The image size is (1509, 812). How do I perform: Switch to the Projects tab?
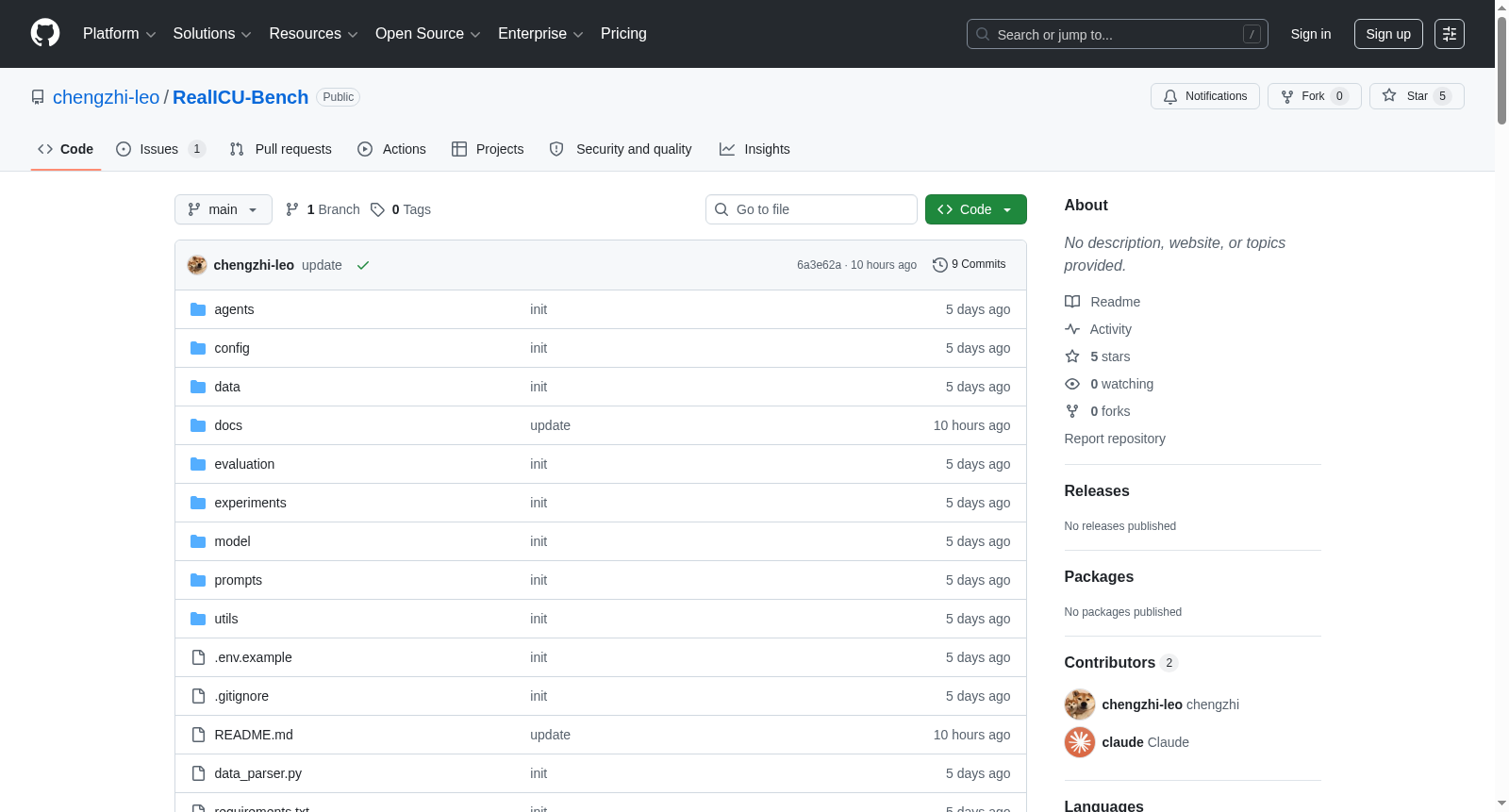488,149
